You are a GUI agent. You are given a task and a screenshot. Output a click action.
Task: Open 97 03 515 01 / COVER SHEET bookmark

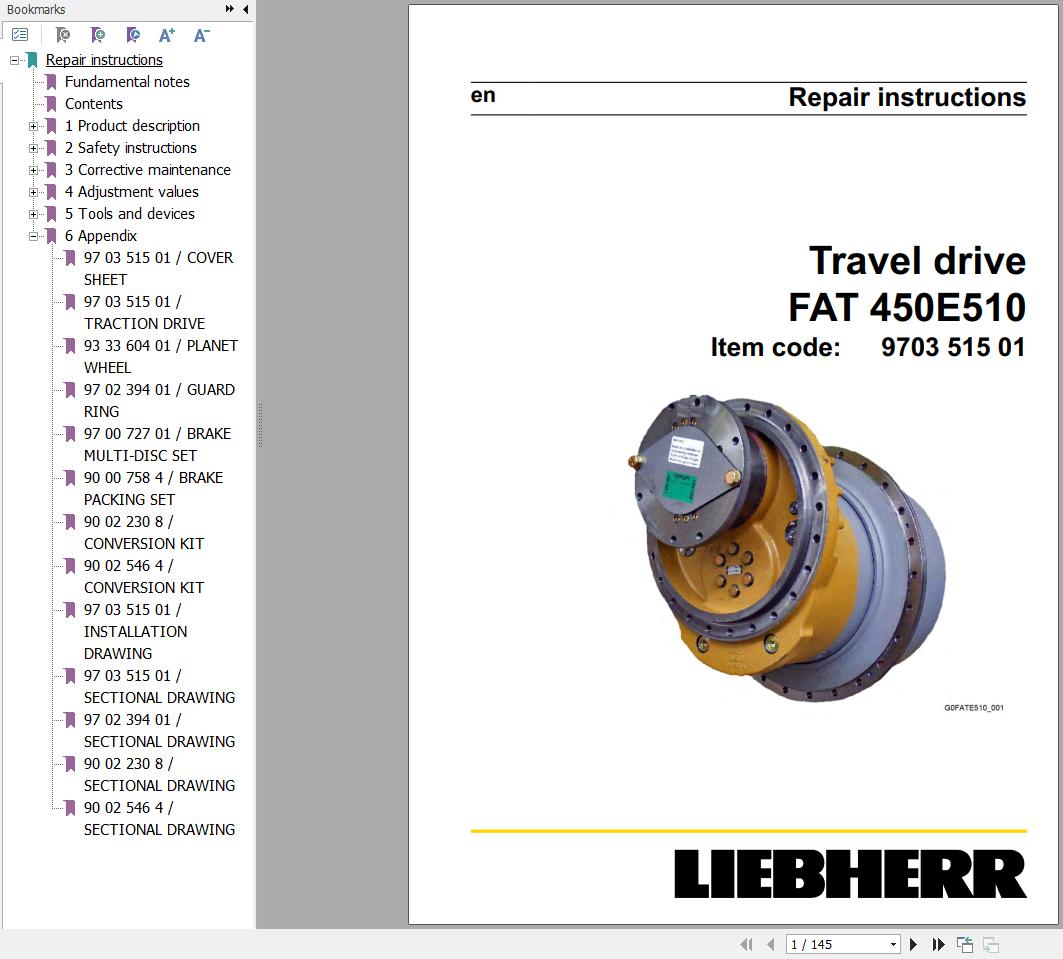[159, 269]
